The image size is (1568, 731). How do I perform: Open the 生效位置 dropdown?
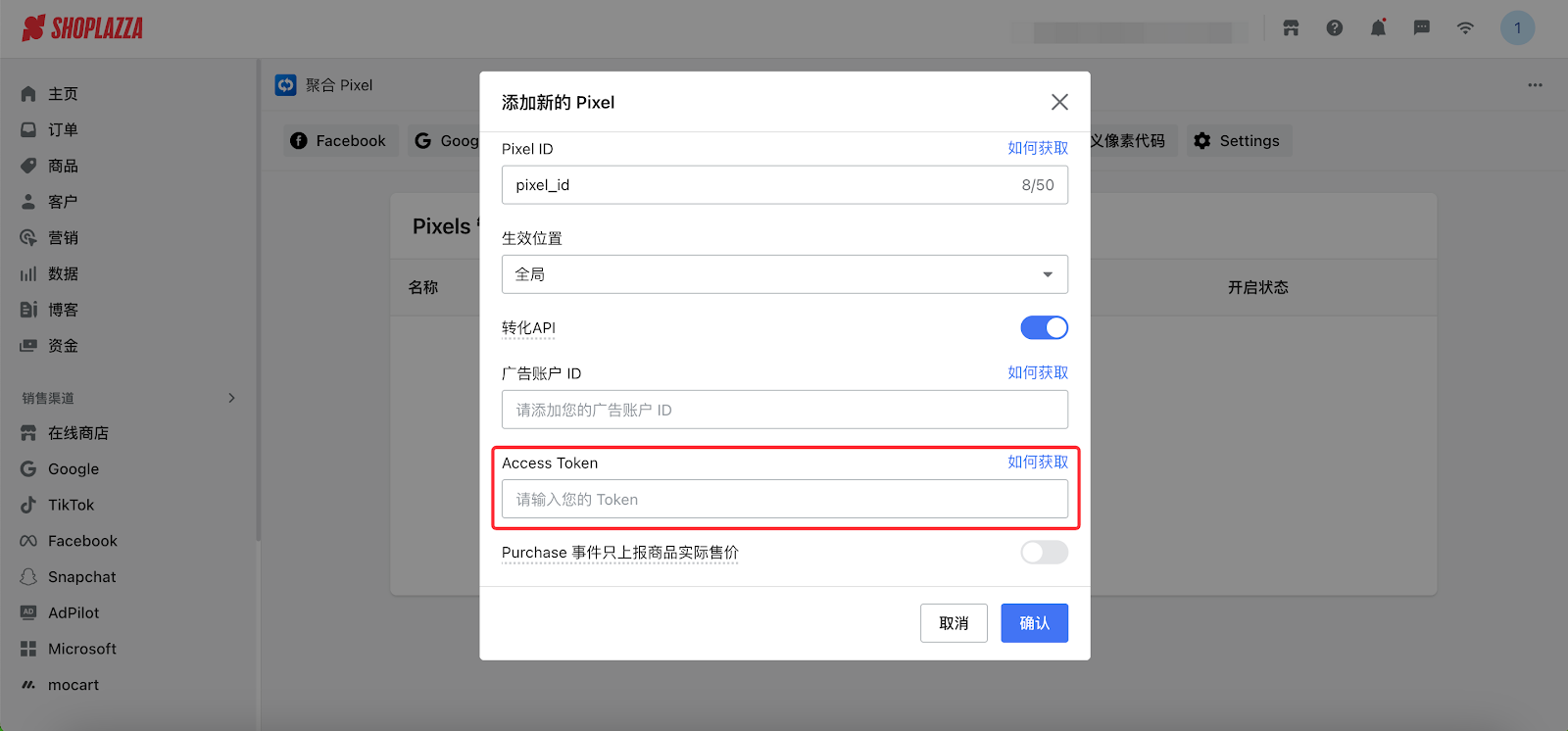[784, 274]
